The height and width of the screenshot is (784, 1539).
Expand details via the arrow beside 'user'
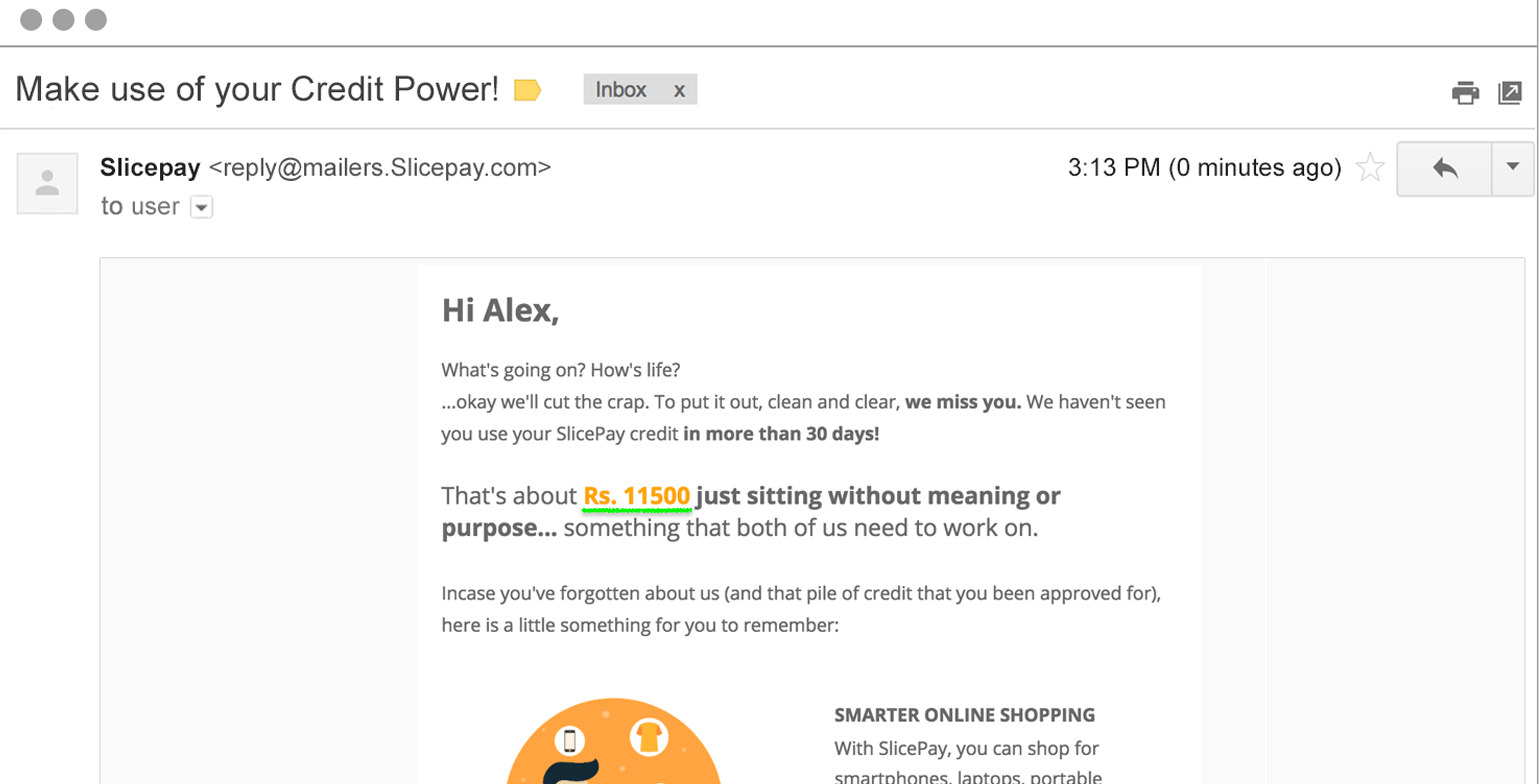click(x=201, y=207)
